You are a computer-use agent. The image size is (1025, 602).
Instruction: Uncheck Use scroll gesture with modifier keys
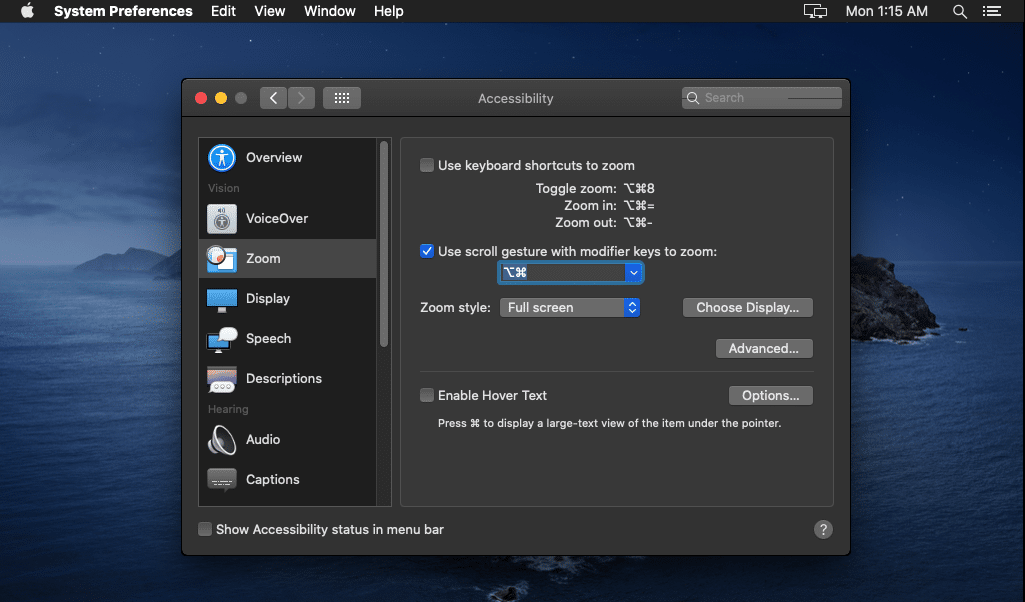pos(427,252)
